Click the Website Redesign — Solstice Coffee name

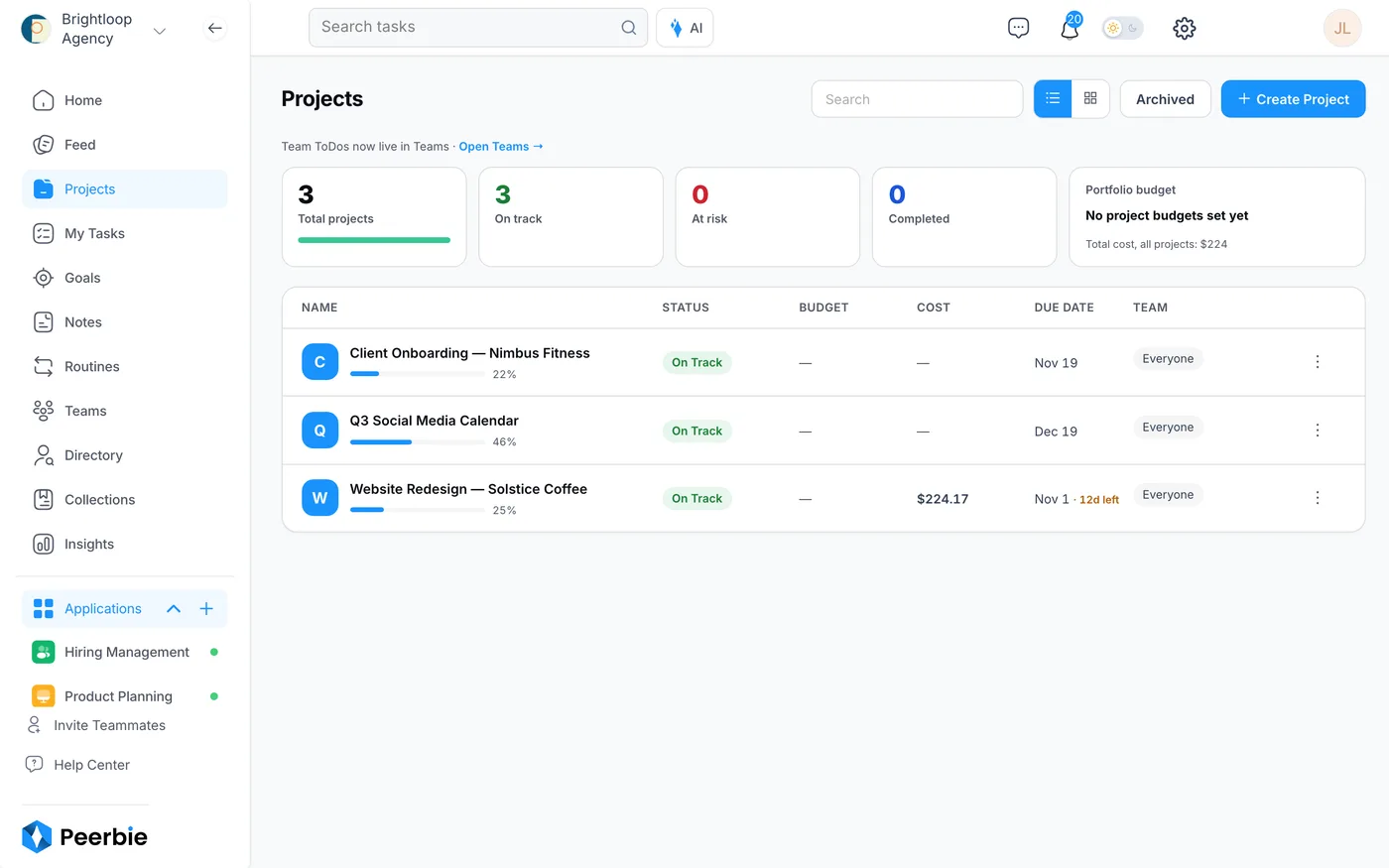point(468,489)
